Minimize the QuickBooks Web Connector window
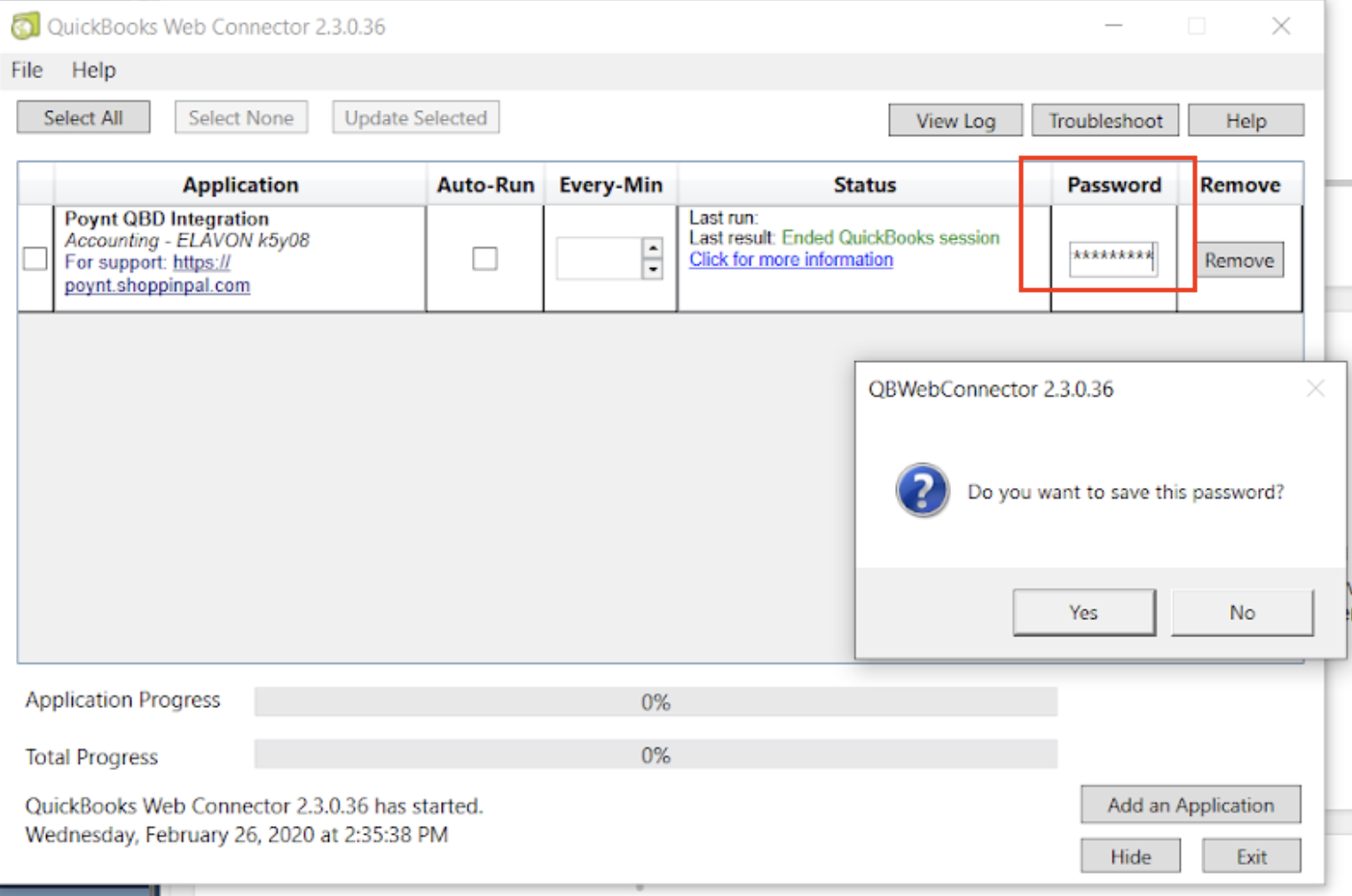The image size is (1352, 896). [x=1113, y=26]
